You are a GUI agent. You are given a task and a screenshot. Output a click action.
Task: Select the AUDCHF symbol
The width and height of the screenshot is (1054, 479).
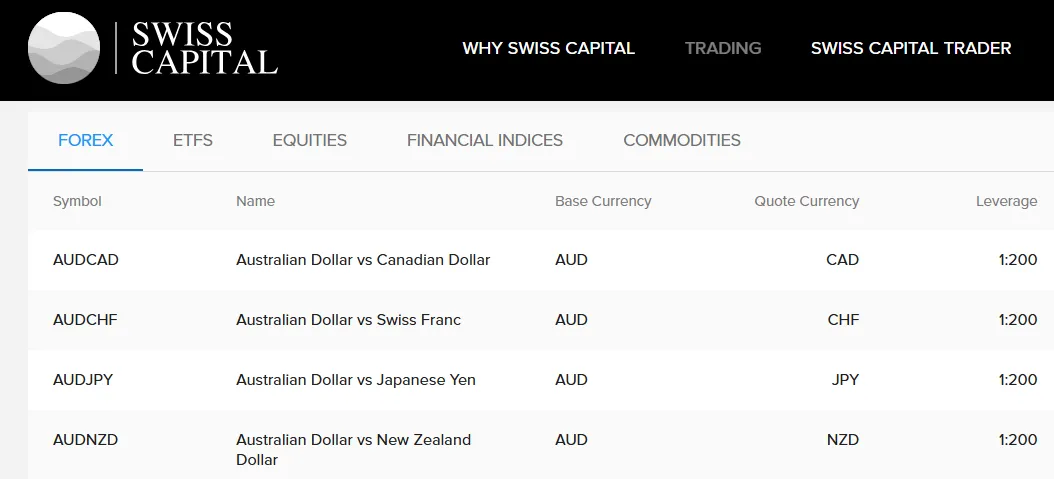[x=85, y=320]
